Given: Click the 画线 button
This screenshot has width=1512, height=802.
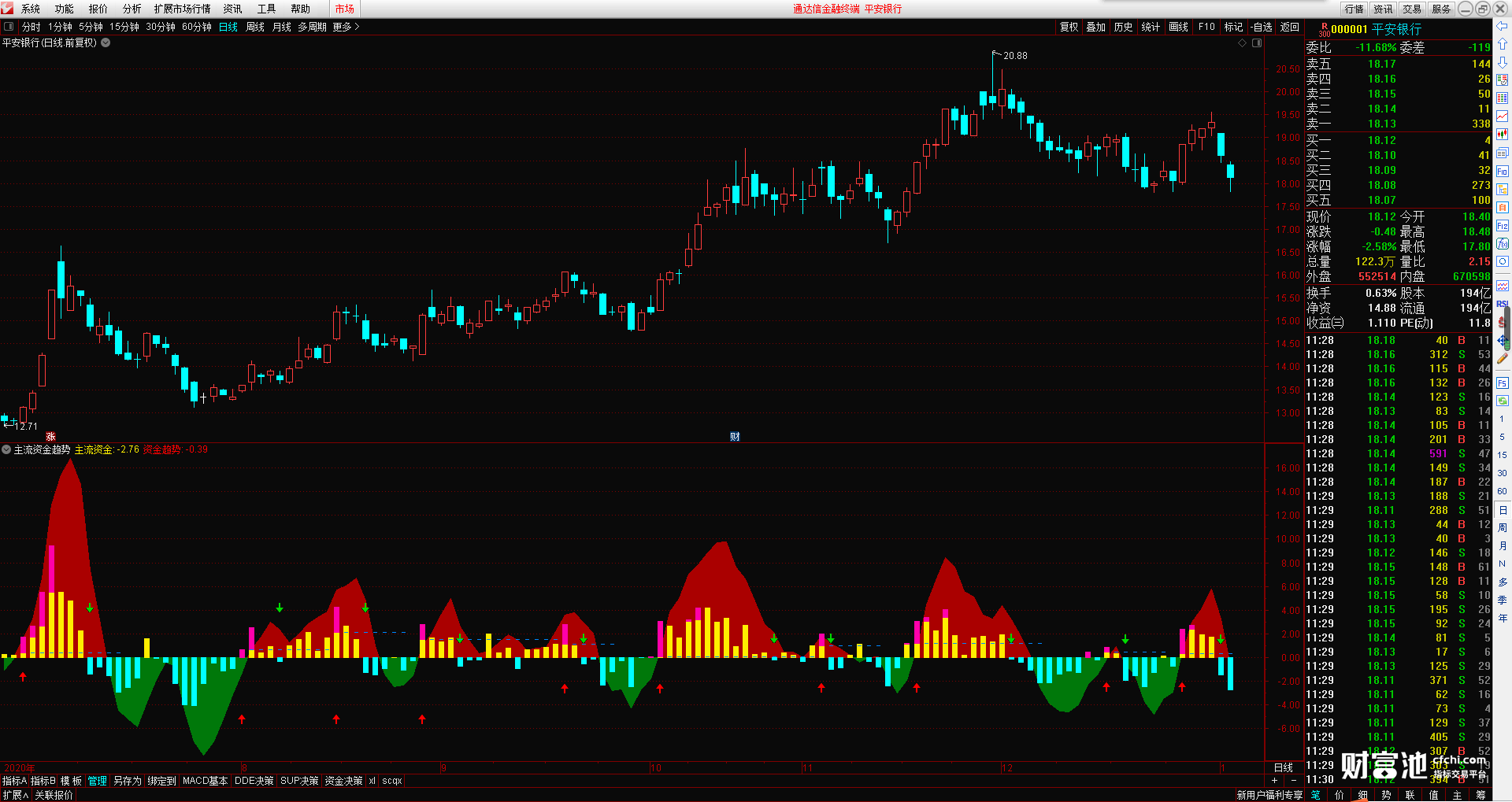Looking at the screenshot, I should [1179, 27].
